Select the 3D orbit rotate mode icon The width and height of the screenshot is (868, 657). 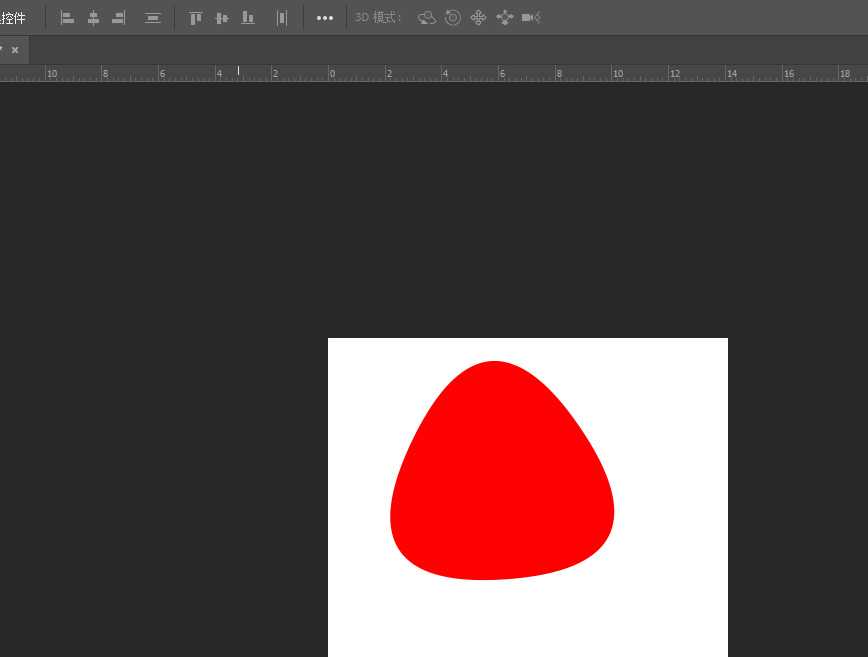(x=427, y=18)
